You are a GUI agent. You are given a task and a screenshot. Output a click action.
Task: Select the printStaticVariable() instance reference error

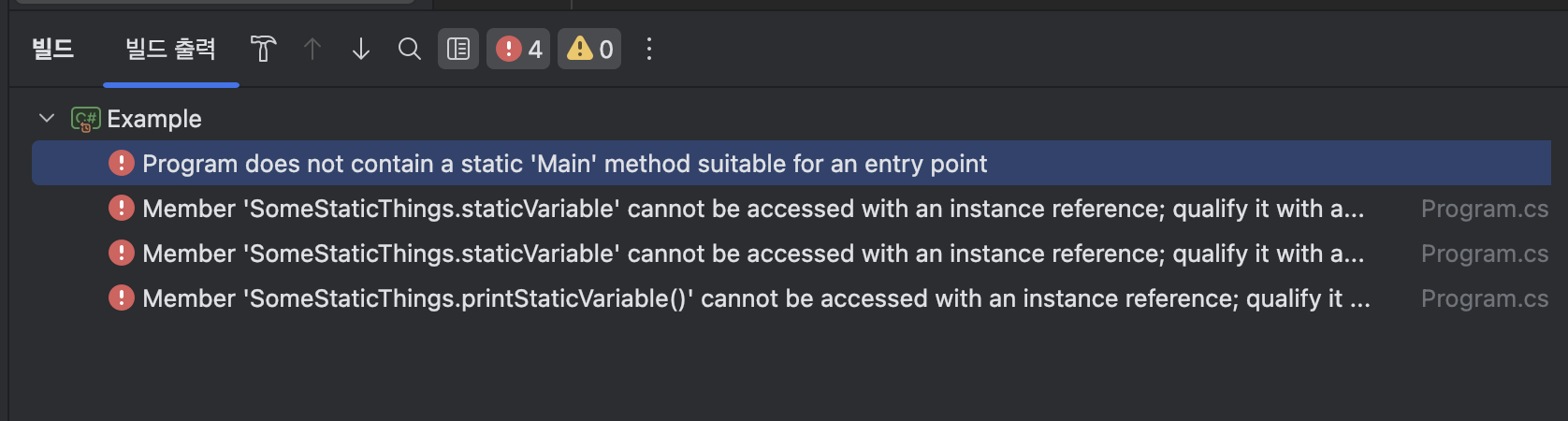point(791,298)
